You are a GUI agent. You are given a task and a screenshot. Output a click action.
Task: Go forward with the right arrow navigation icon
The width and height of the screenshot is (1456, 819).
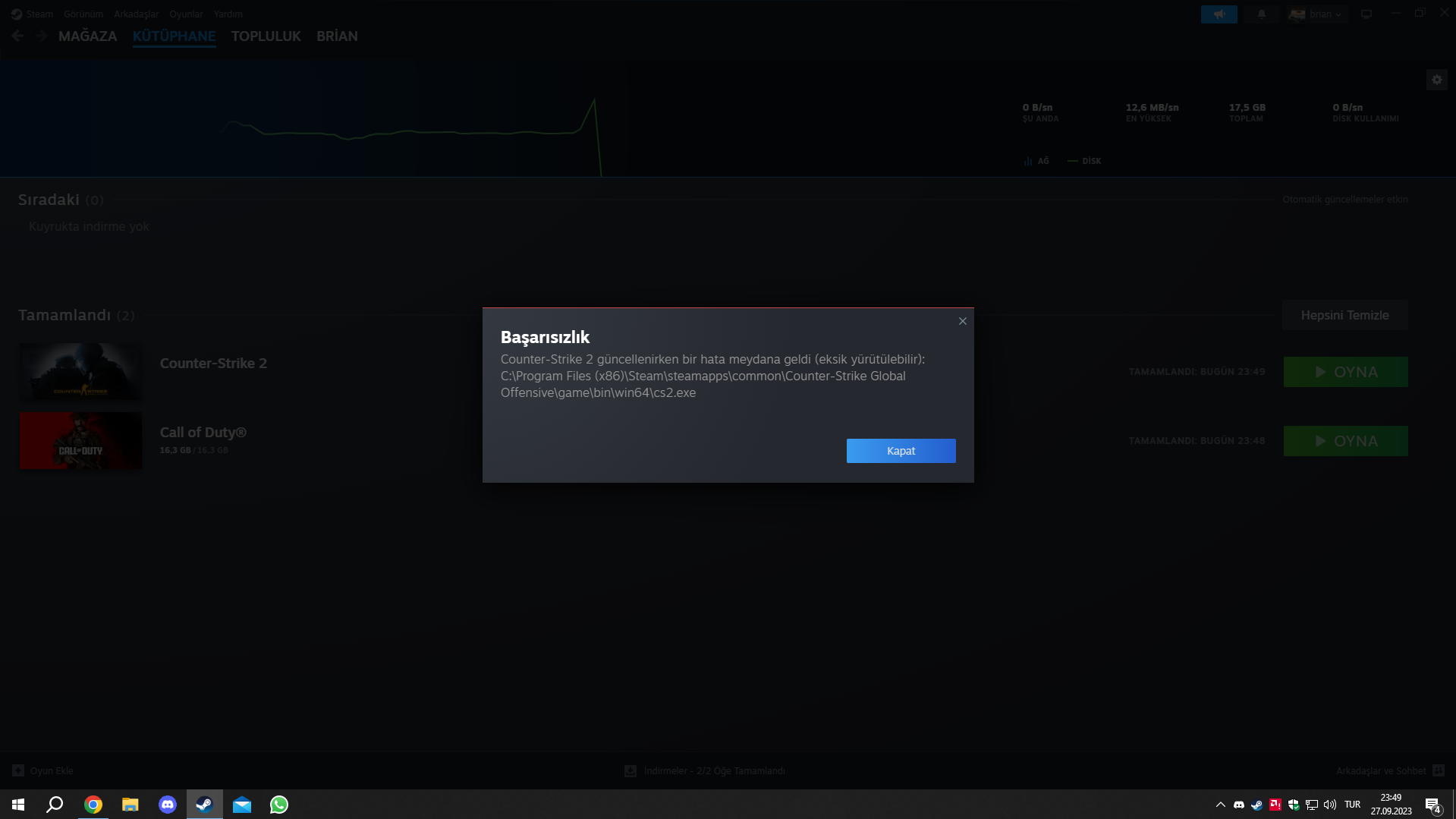[x=42, y=36]
